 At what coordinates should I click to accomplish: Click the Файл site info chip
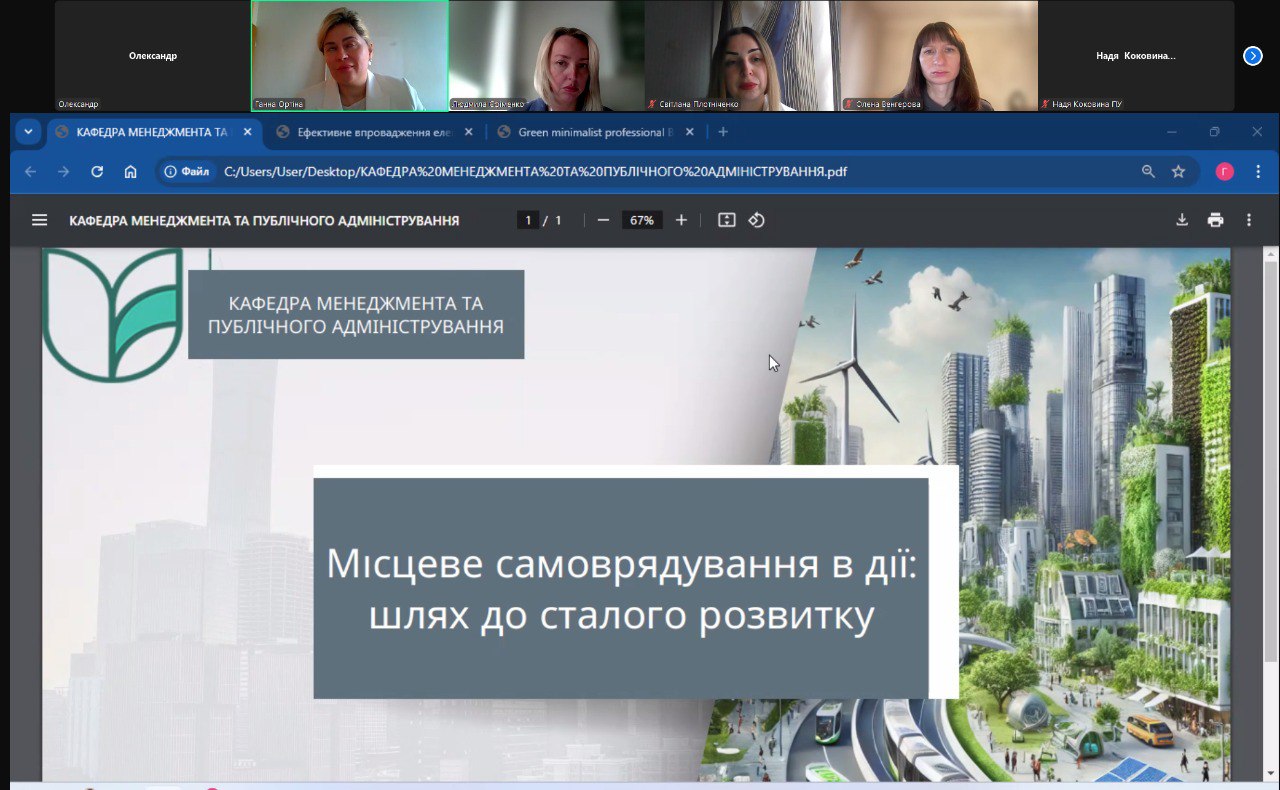coord(187,172)
